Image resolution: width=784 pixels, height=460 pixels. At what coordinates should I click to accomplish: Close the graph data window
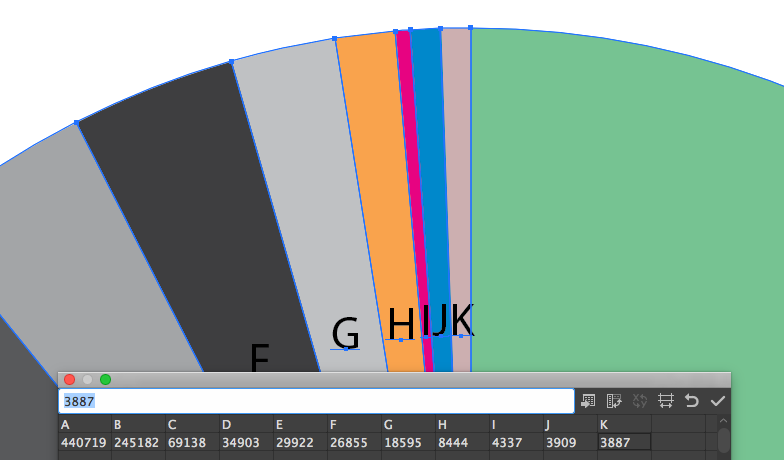(70, 380)
